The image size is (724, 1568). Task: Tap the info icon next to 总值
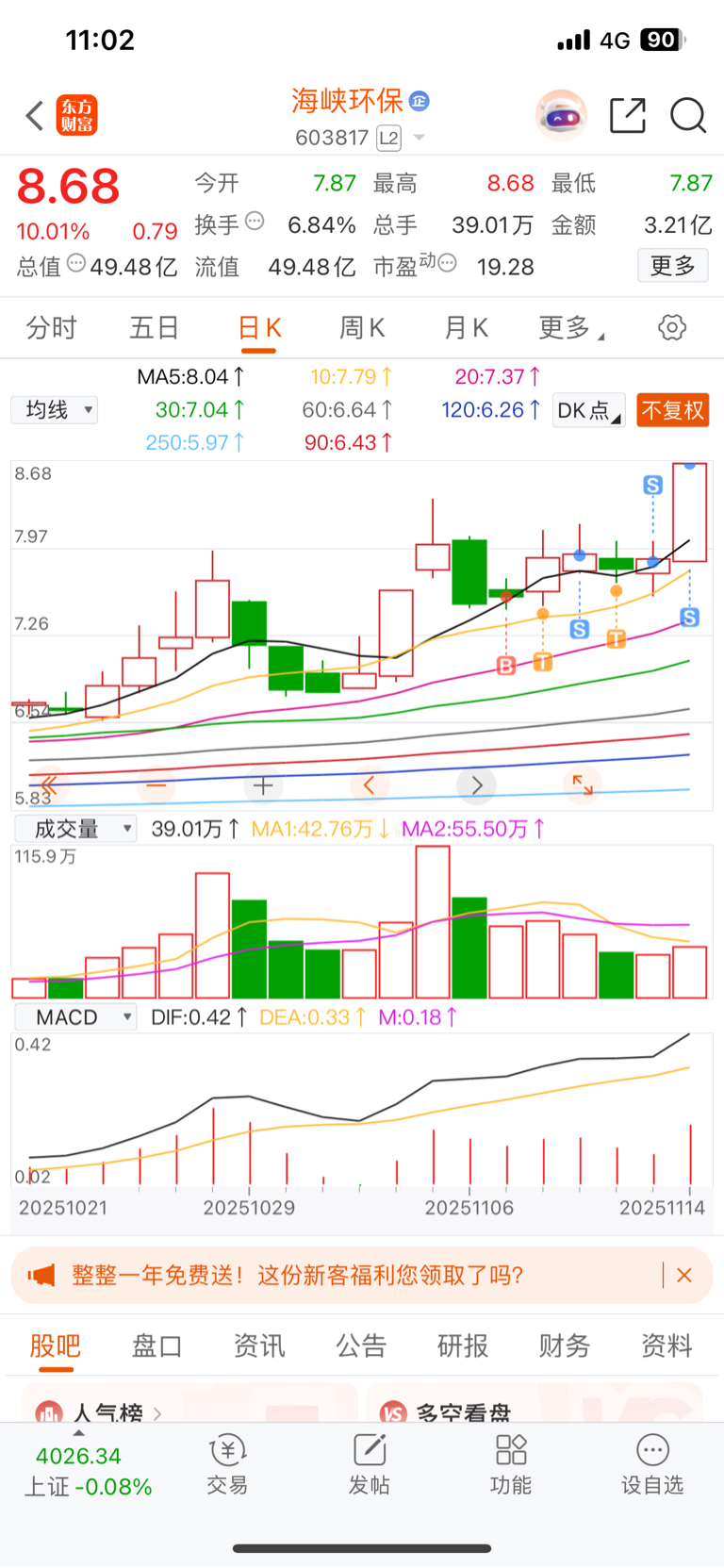tap(76, 263)
